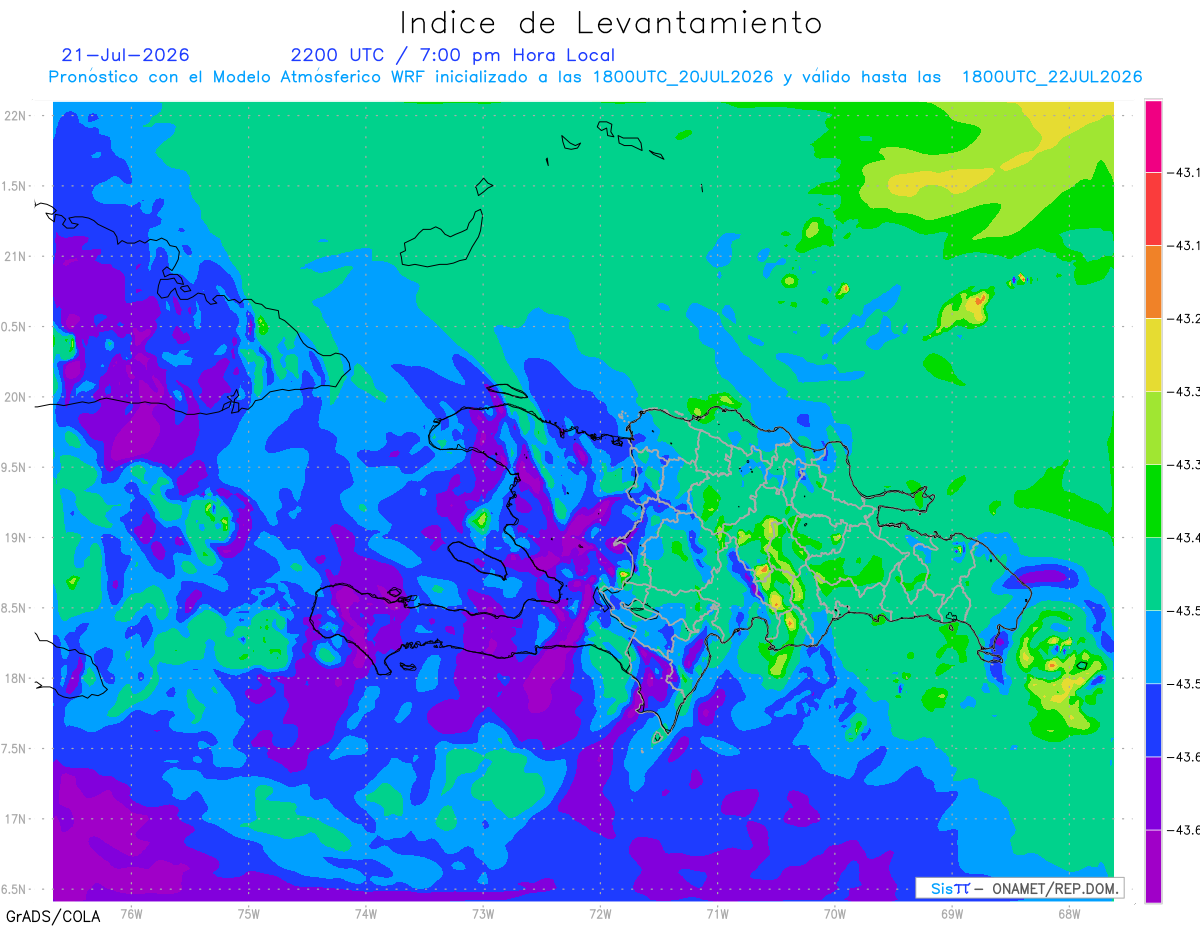Pick the bottom purple legend color segment
Image resolution: width=1200 pixels, height=927 pixels.
(1153, 866)
